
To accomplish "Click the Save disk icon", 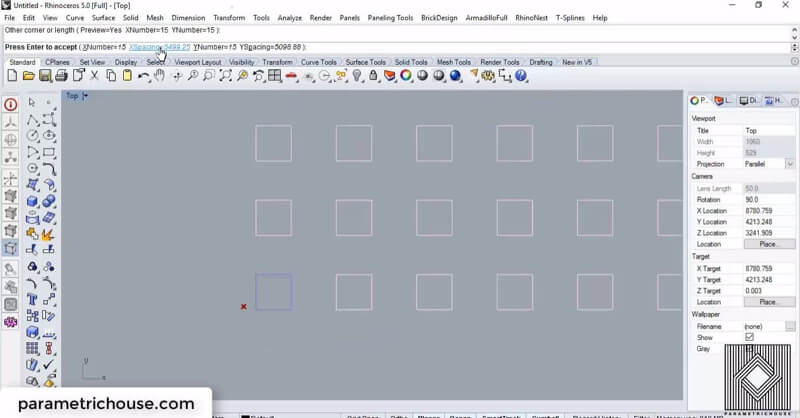I will click(44, 76).
